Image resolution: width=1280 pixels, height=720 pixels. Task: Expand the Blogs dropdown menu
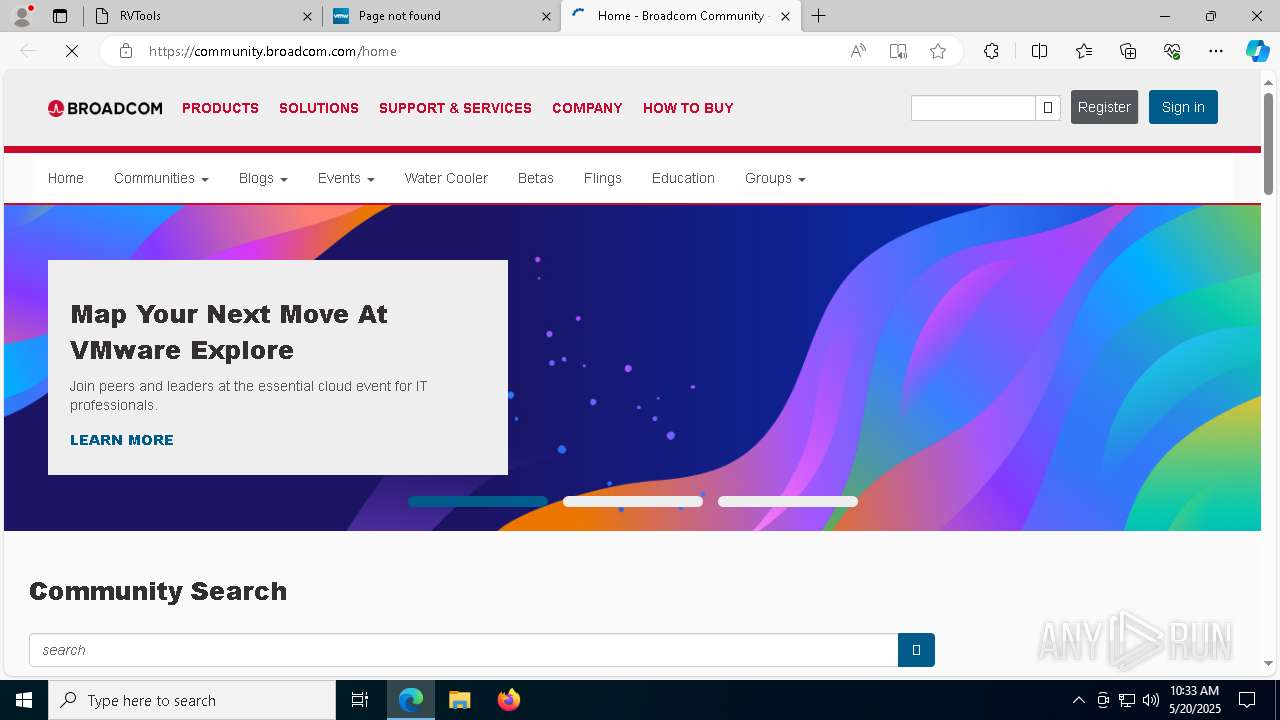point(263,178)
